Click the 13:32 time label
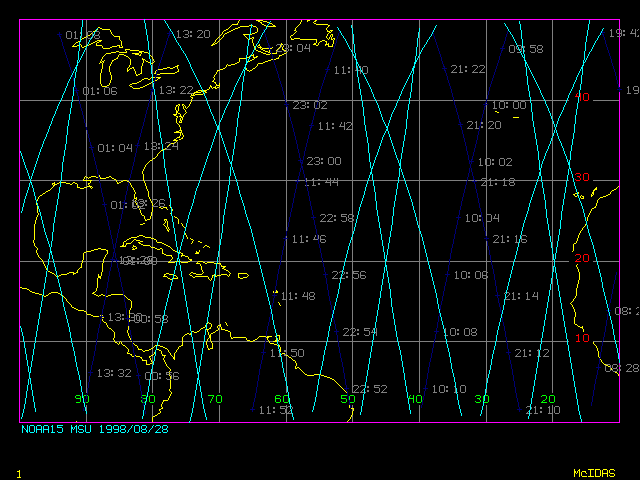Image resolution: width=640 pixels, height=480 pixels. 114,373
